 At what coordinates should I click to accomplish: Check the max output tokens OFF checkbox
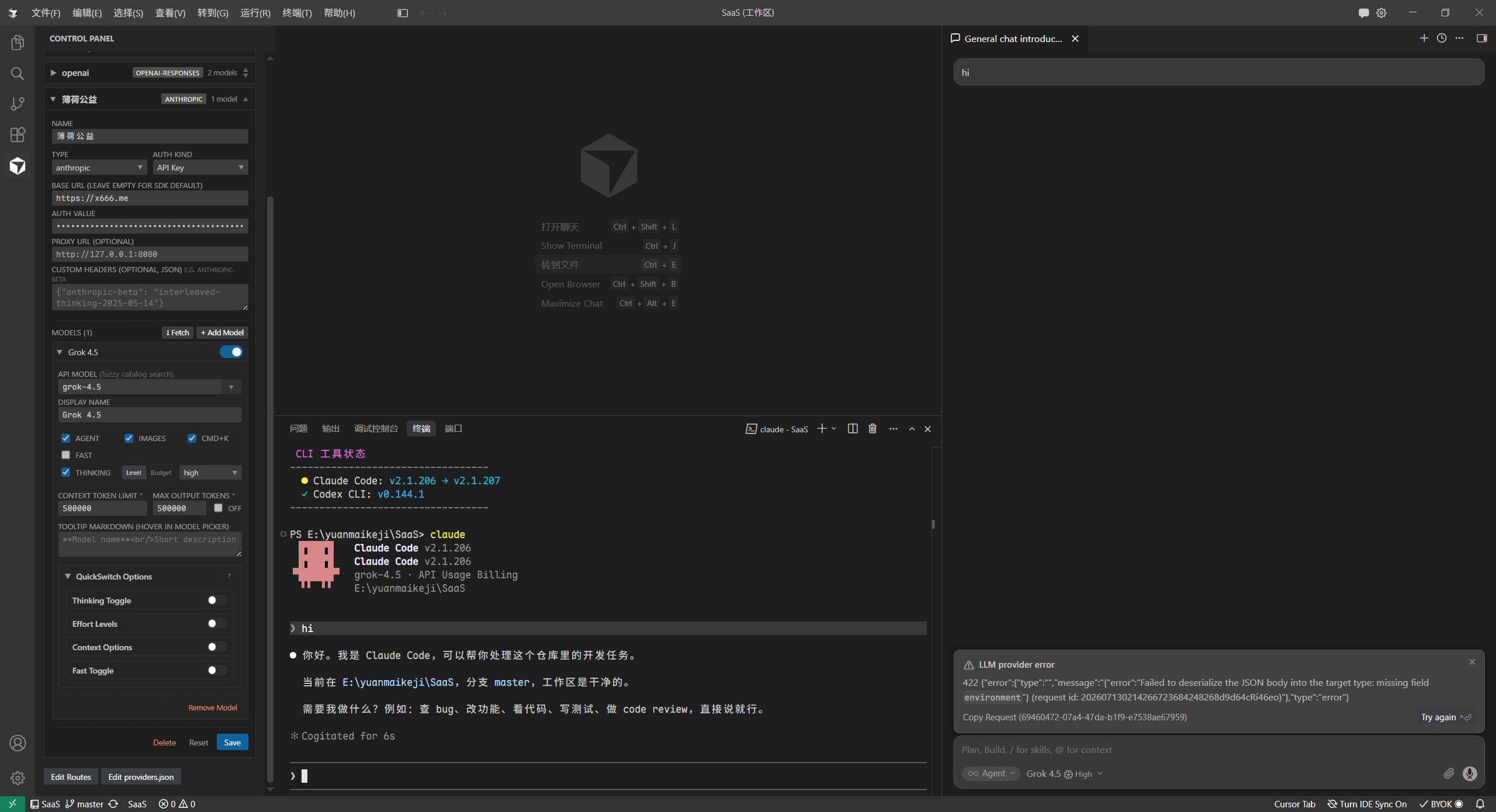pos(218,508)
